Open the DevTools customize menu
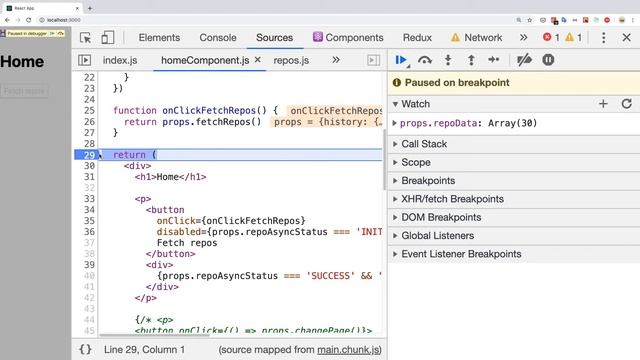This screenshot has width=640, height=360. tap(604, 38)
